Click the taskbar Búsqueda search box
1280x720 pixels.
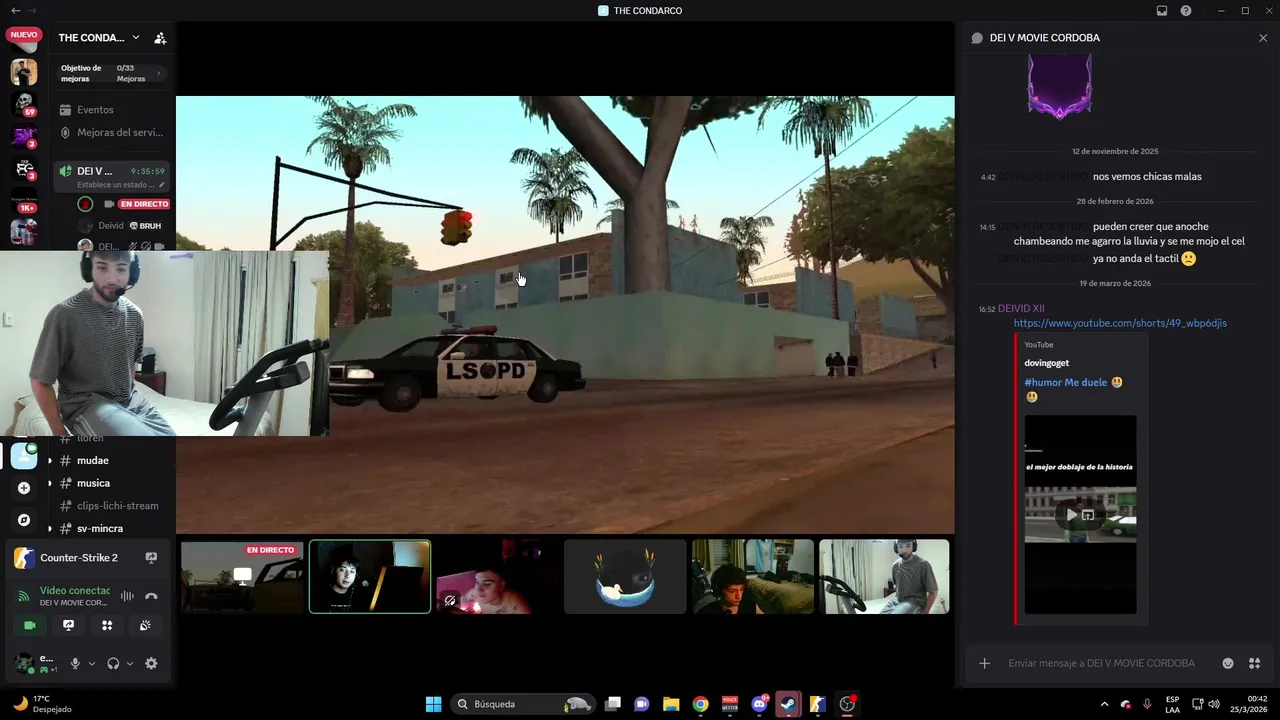[x=522, y=704]
